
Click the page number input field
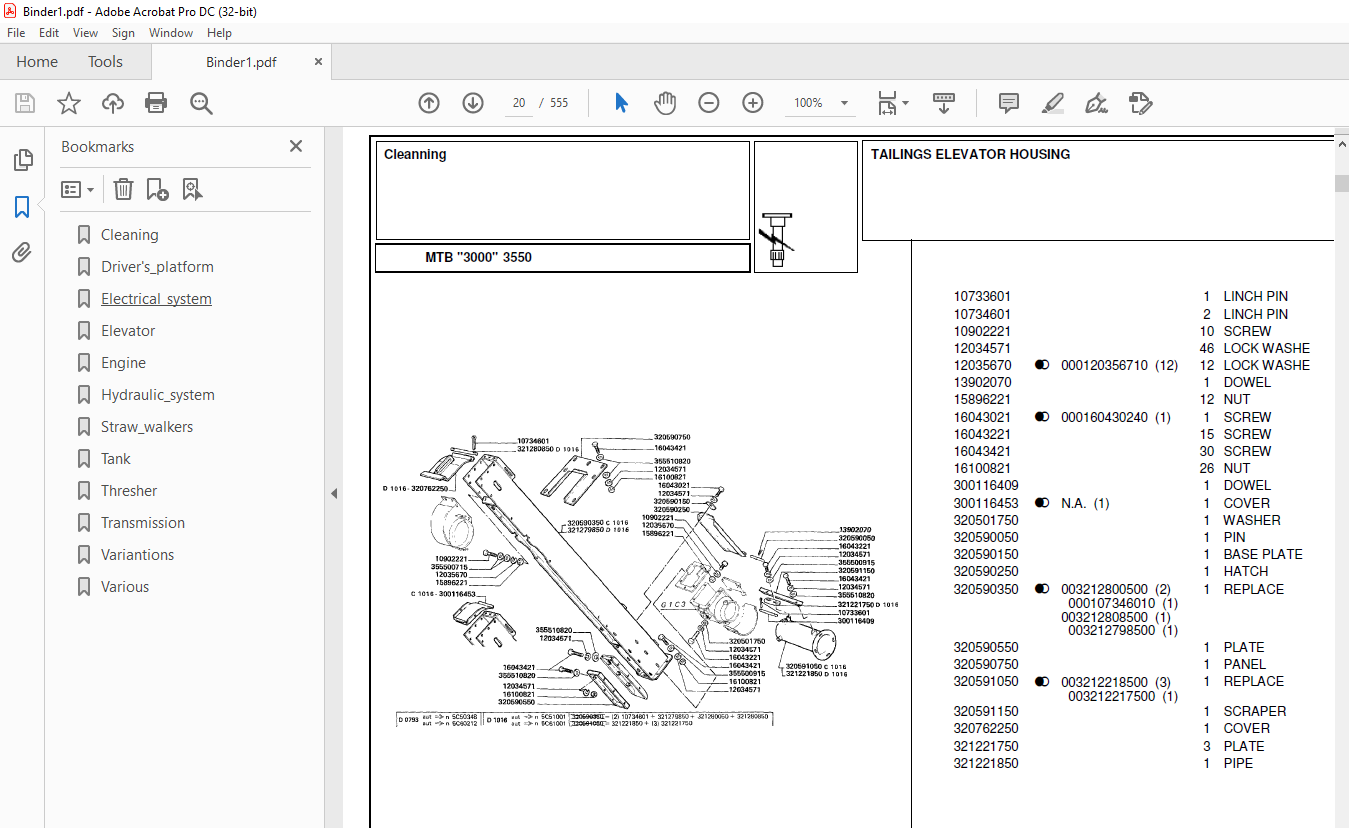[x=519, y=103]
